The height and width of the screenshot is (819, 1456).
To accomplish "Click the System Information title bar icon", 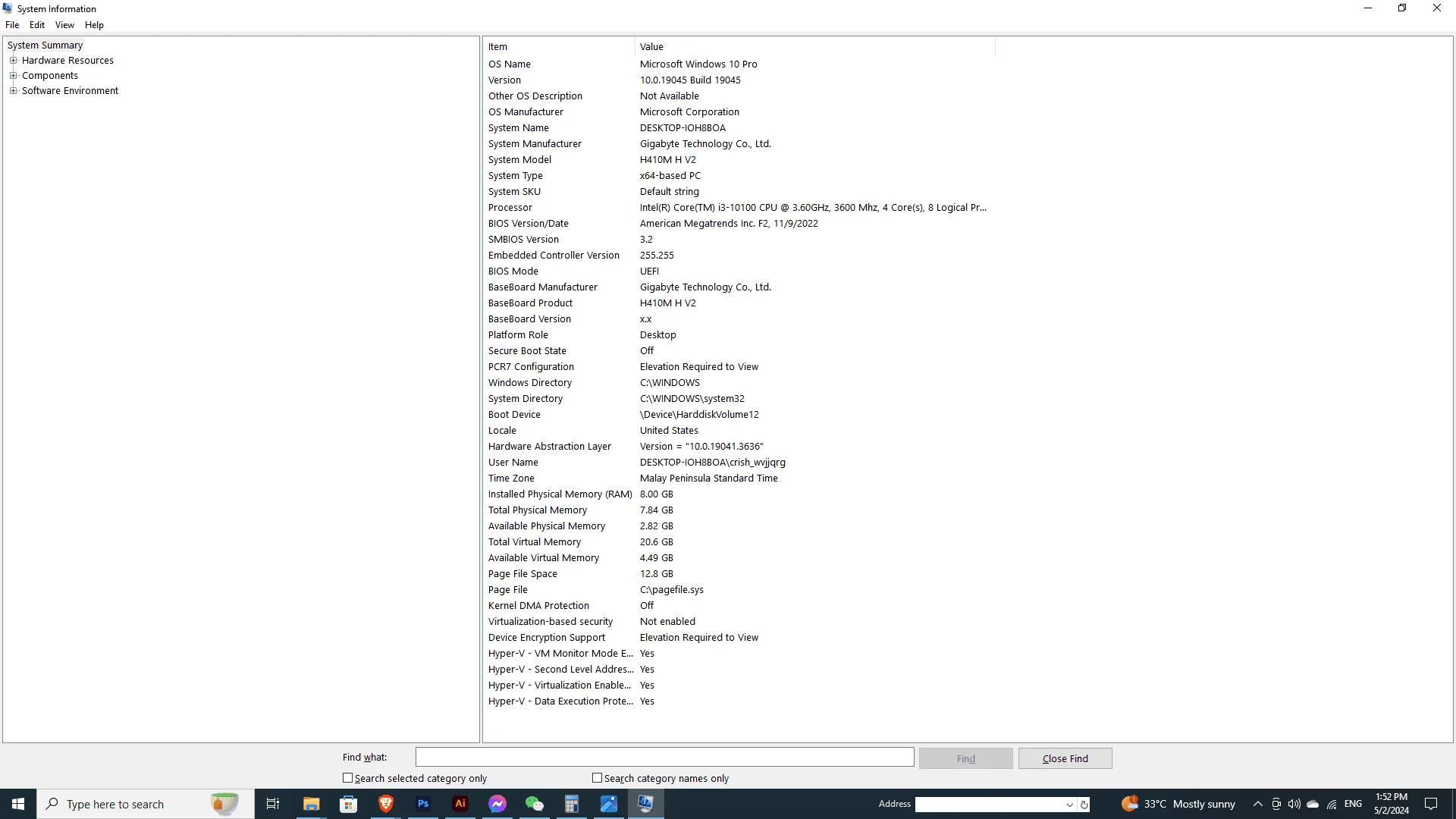I will (8, 8).
